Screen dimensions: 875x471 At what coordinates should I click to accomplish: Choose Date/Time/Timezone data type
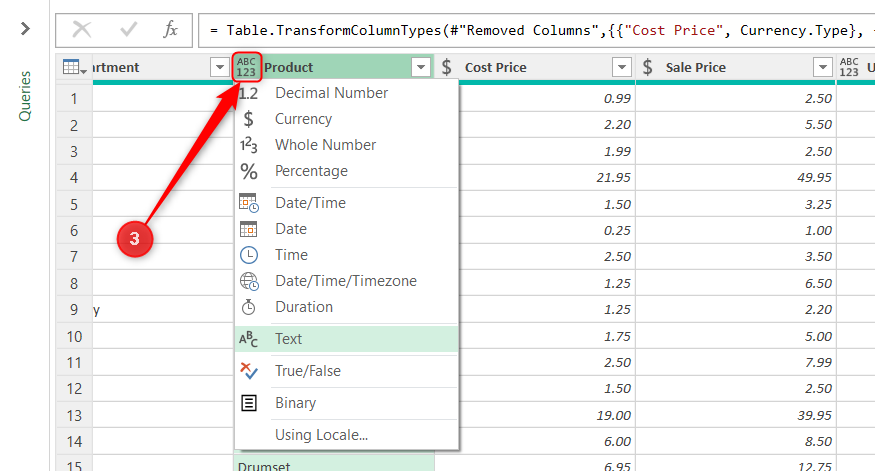pyautogui.click(x=347, y=281)
